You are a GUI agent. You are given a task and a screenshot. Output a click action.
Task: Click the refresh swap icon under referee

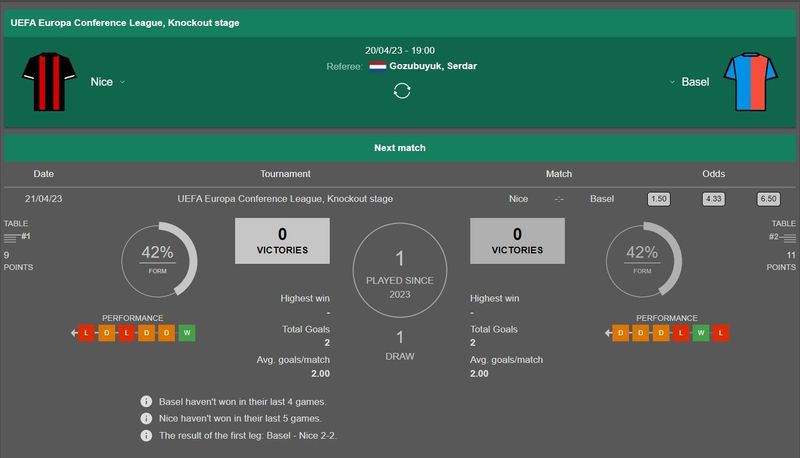tap(402, 91)
